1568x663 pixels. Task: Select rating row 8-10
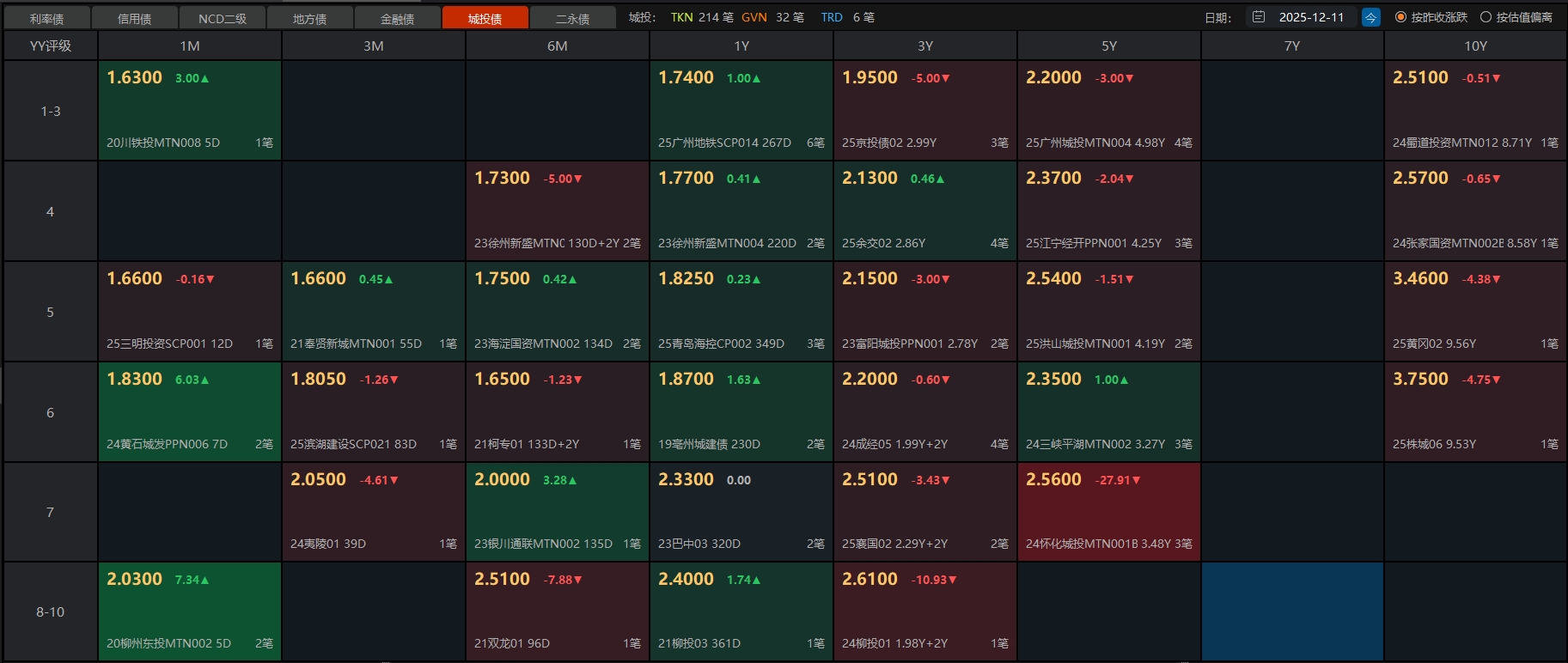pos(51,611)
